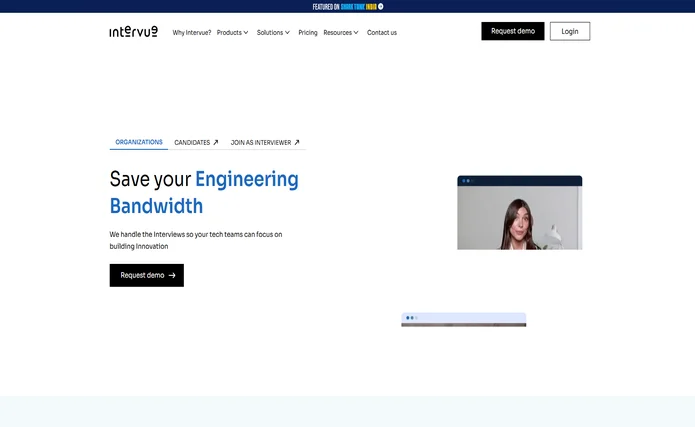Expand the Resources dropdown
Image resolution: width=695 pixels, height=427 pixels.
click(x=340, y=32)
